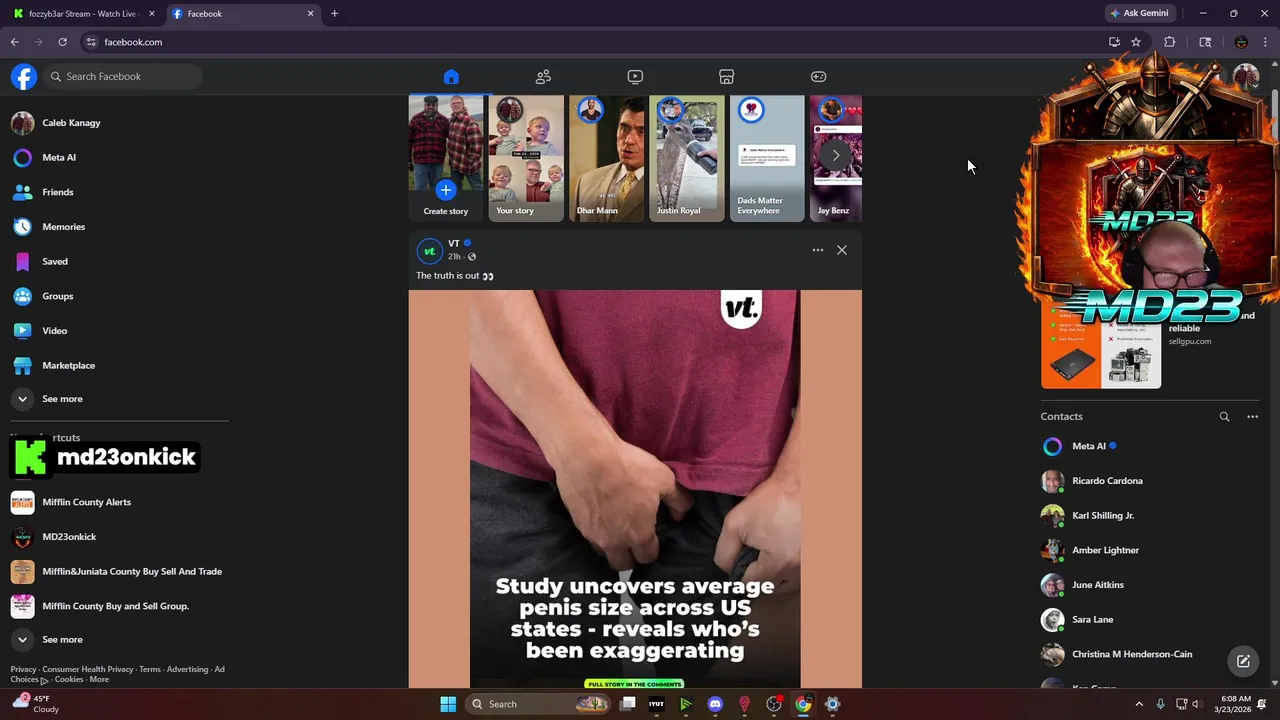Open Contacts options menu
Viewport: 1280px width, 720px height.
(x=1252, y=417)
